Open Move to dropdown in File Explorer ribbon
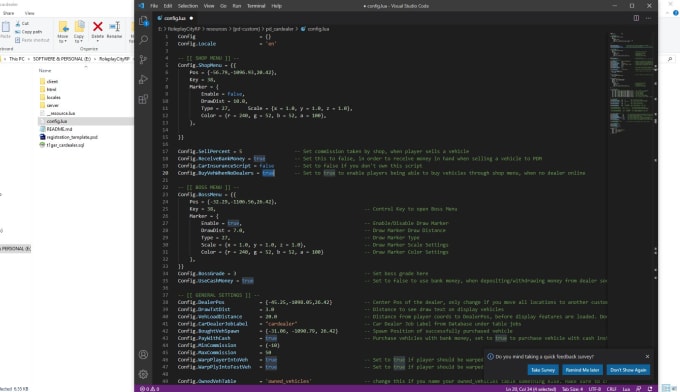680x392 pixels. [x=63, y=32]
